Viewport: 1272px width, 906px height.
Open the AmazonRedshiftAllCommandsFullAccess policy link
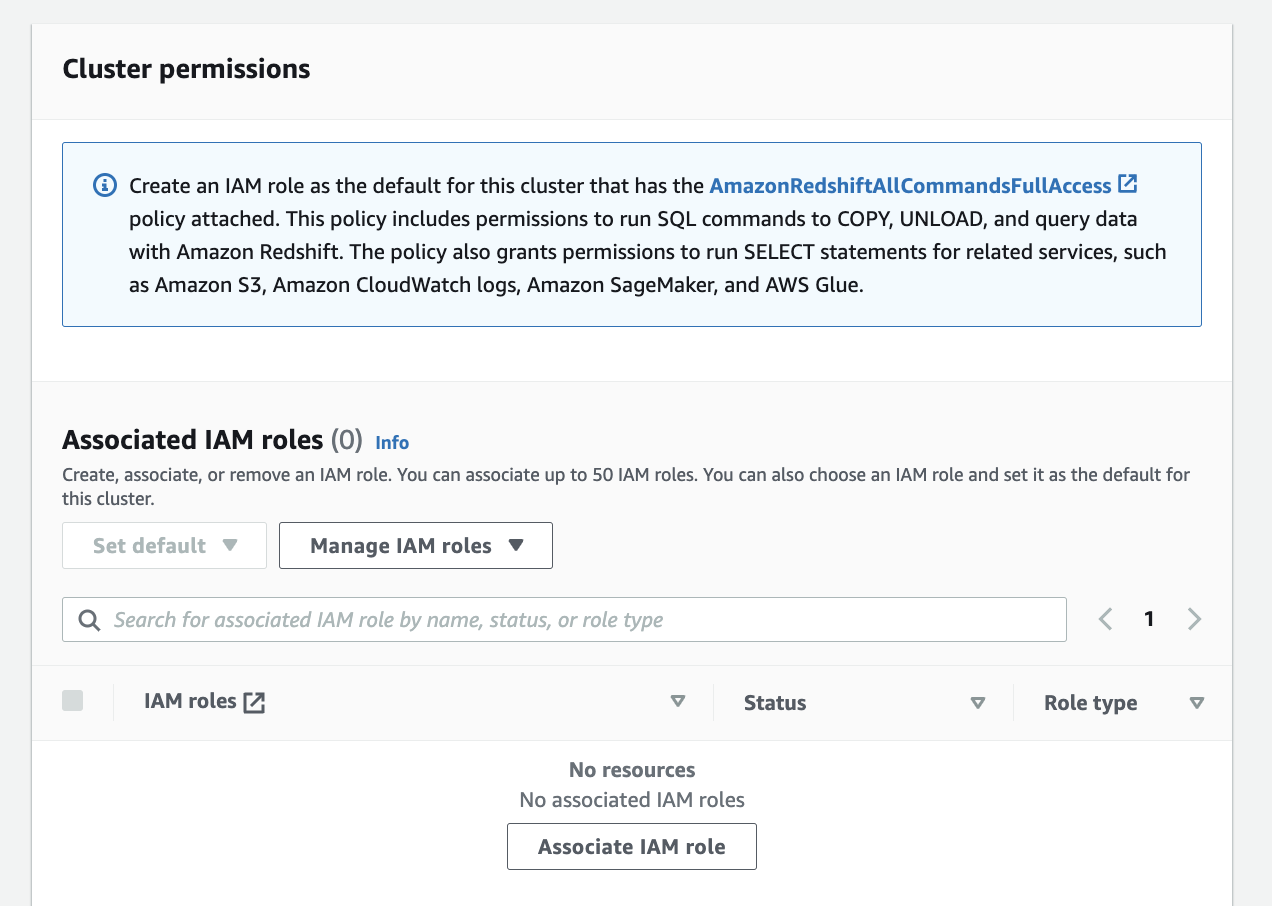click(x=910, y=186)
